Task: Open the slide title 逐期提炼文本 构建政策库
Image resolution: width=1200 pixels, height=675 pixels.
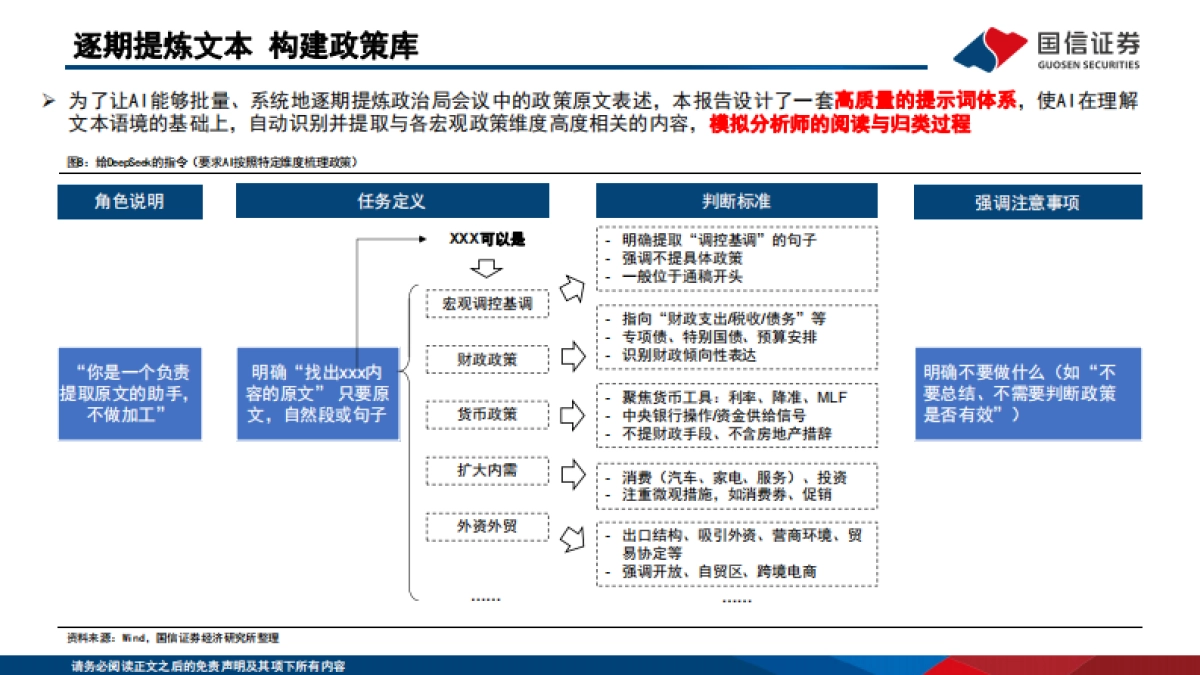Action: (247, 45)
